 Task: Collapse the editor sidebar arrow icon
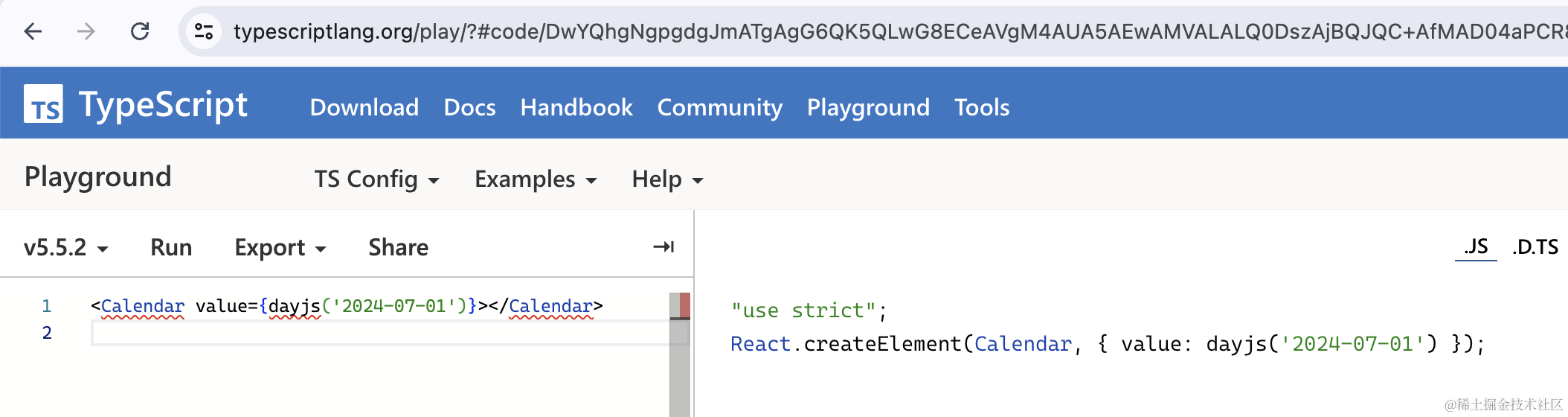click(x=663, y=246)
